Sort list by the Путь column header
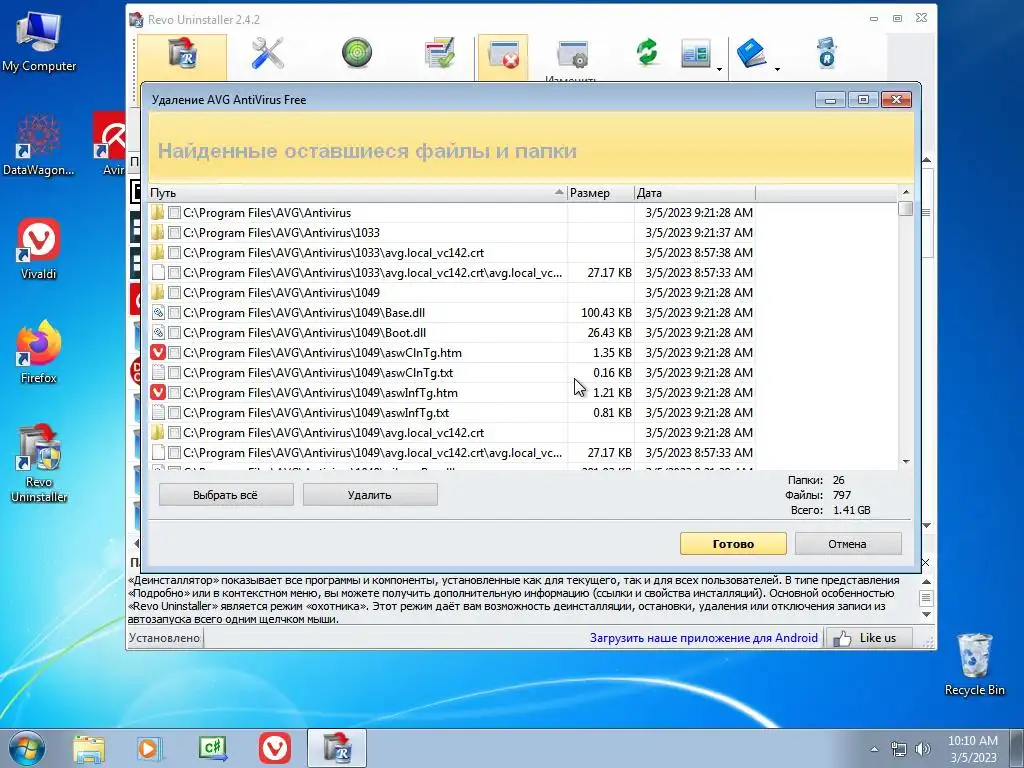 pos(357,193)
